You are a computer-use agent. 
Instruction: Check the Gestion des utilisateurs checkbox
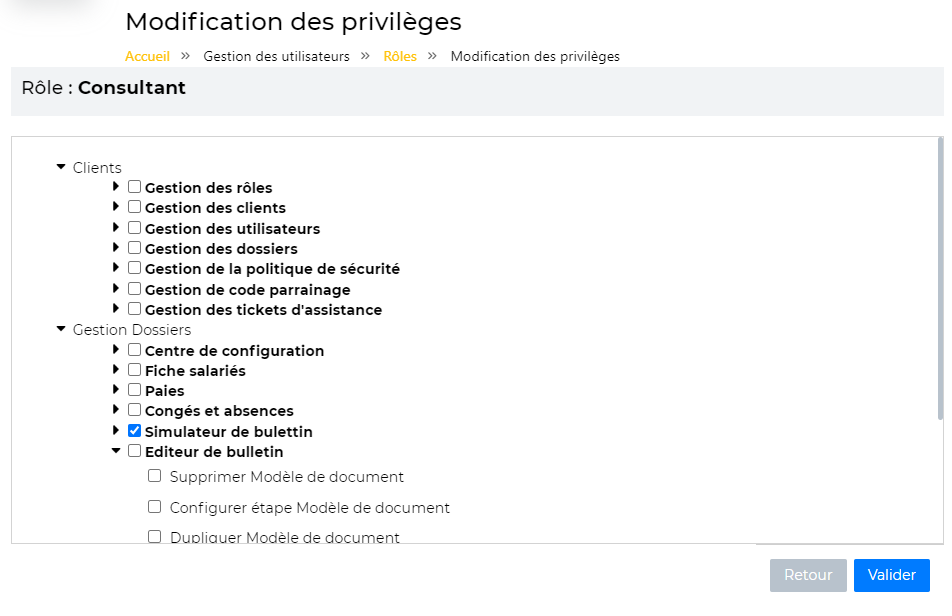pyautogui.click(x=134, y=228)
